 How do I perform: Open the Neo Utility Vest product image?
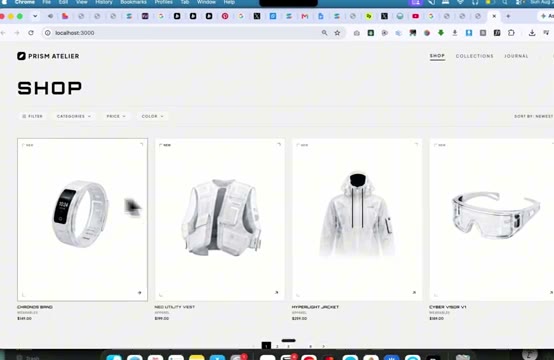220,219
